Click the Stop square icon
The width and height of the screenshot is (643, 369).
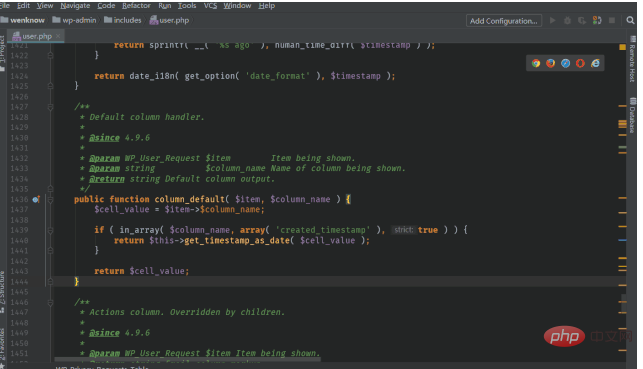pyautogui.click(x=612, y=20)
